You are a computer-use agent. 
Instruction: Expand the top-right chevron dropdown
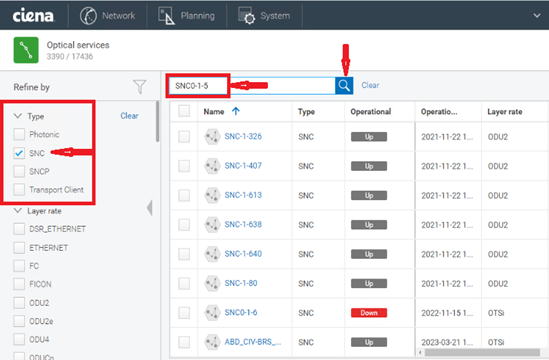tap(537, 15)
